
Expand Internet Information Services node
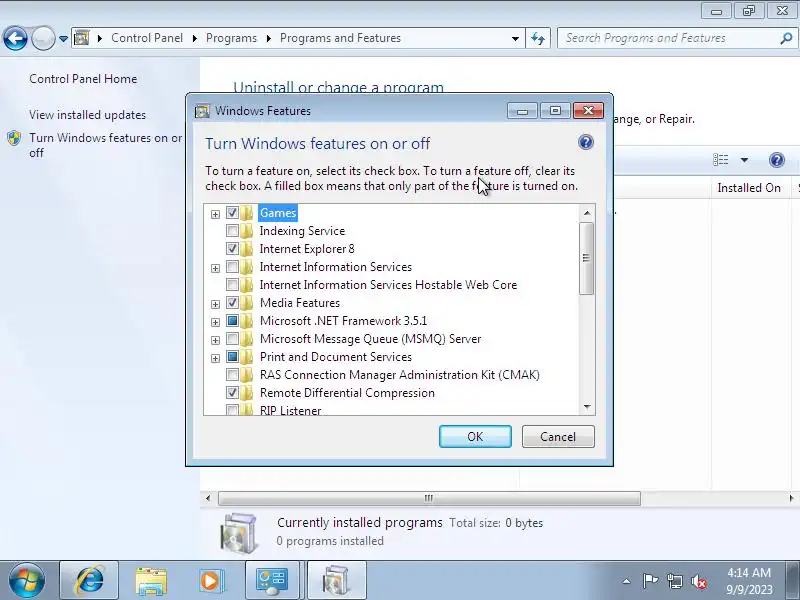click(215, 268)
